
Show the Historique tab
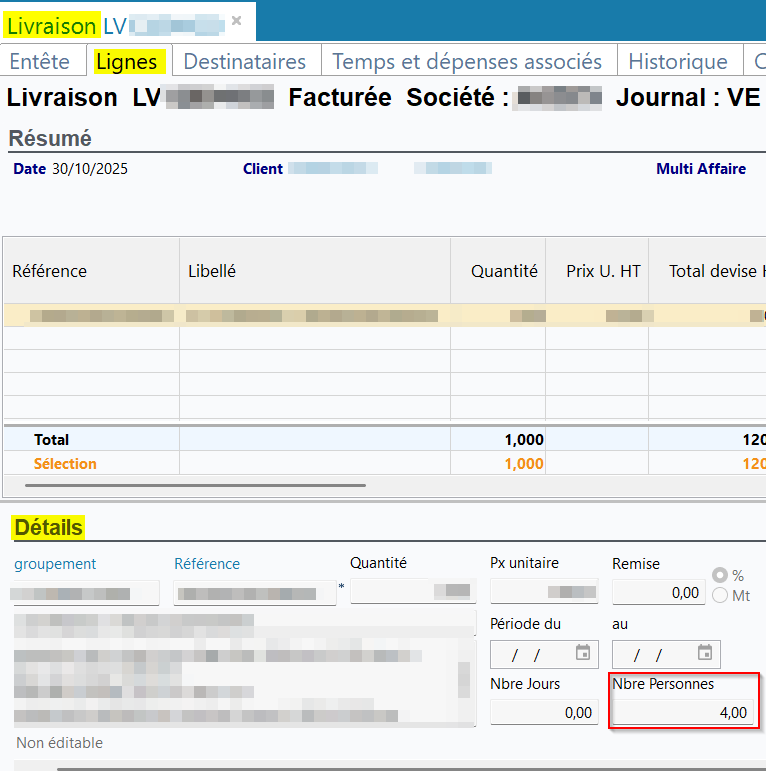point(677,61)
